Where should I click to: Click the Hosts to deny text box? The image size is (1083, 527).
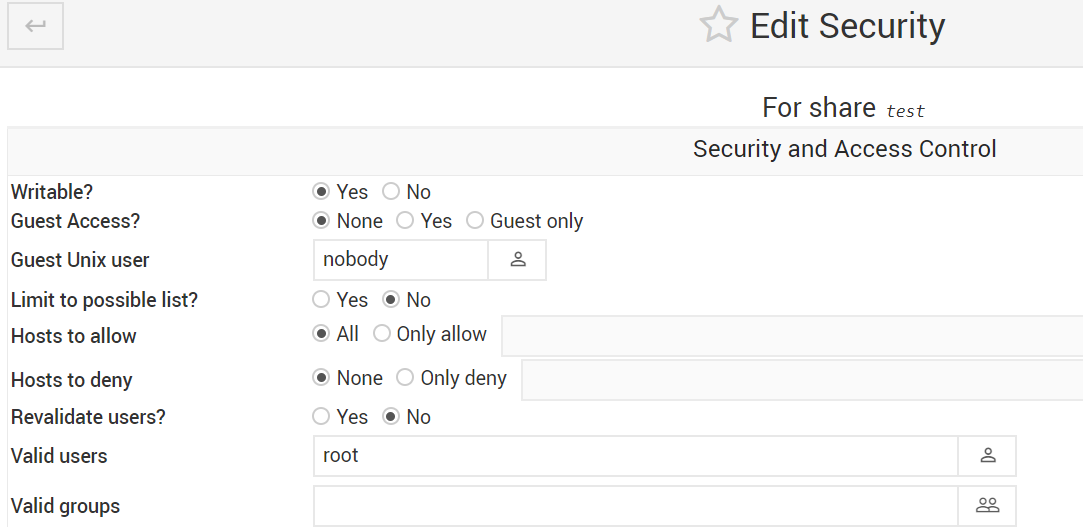[800, 380]
